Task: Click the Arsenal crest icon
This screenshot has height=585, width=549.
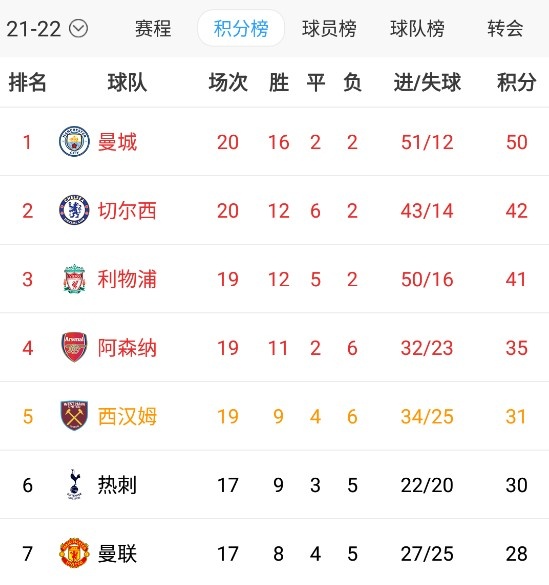Action: click(74, 347)
